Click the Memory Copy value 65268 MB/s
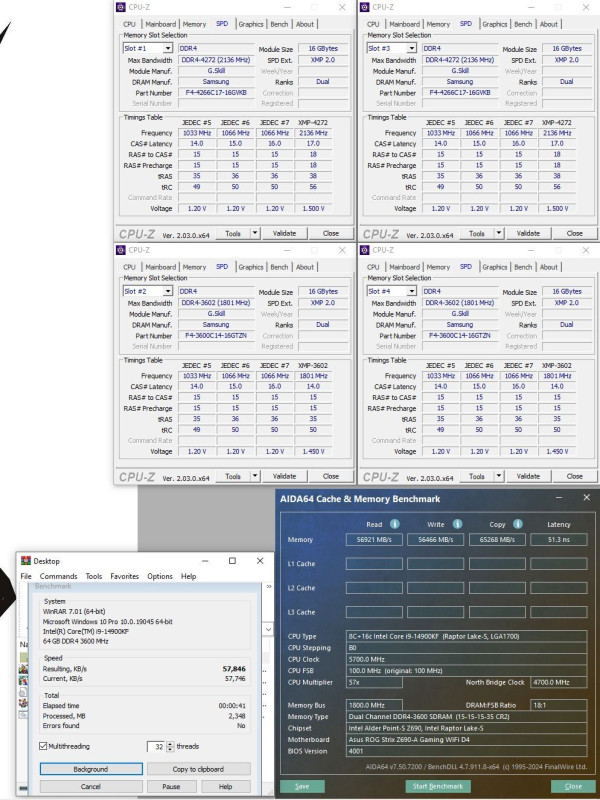The width and height of the screenshot is (600, 800). [497, 539]
